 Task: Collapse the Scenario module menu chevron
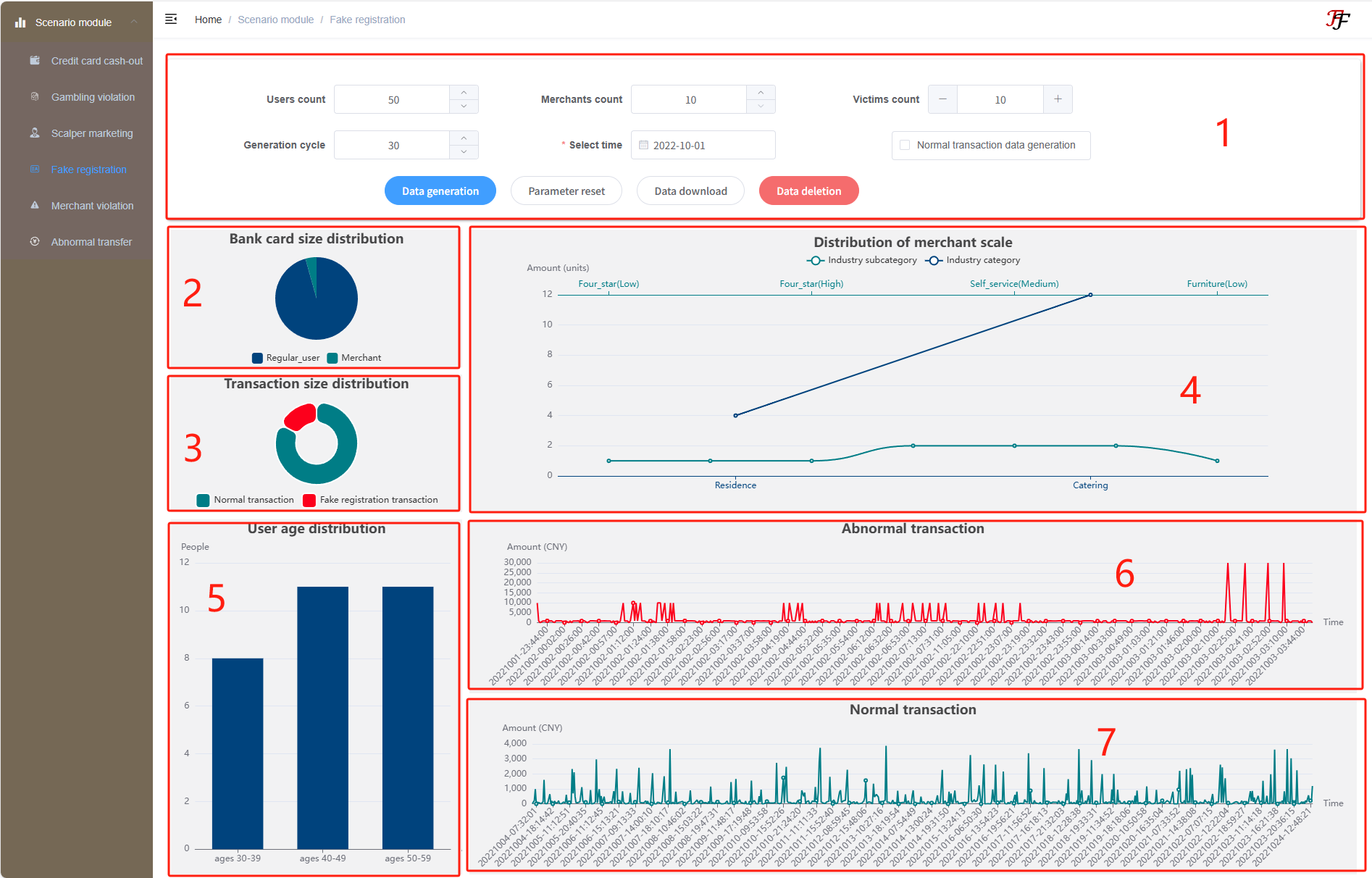[134, 22]
